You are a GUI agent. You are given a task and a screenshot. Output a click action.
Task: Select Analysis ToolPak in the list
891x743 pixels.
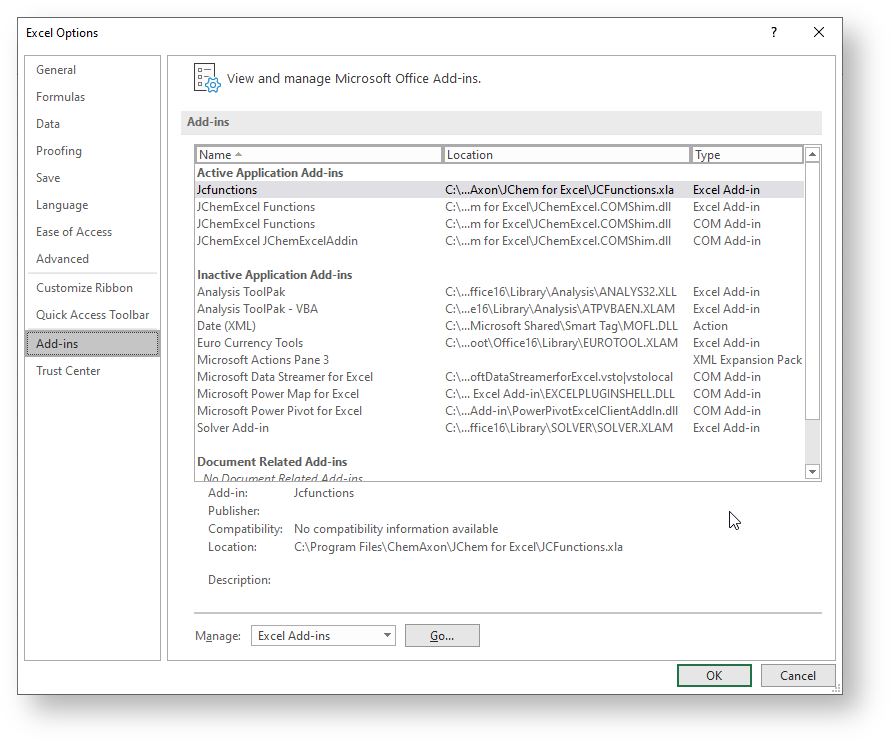point(241,292)
